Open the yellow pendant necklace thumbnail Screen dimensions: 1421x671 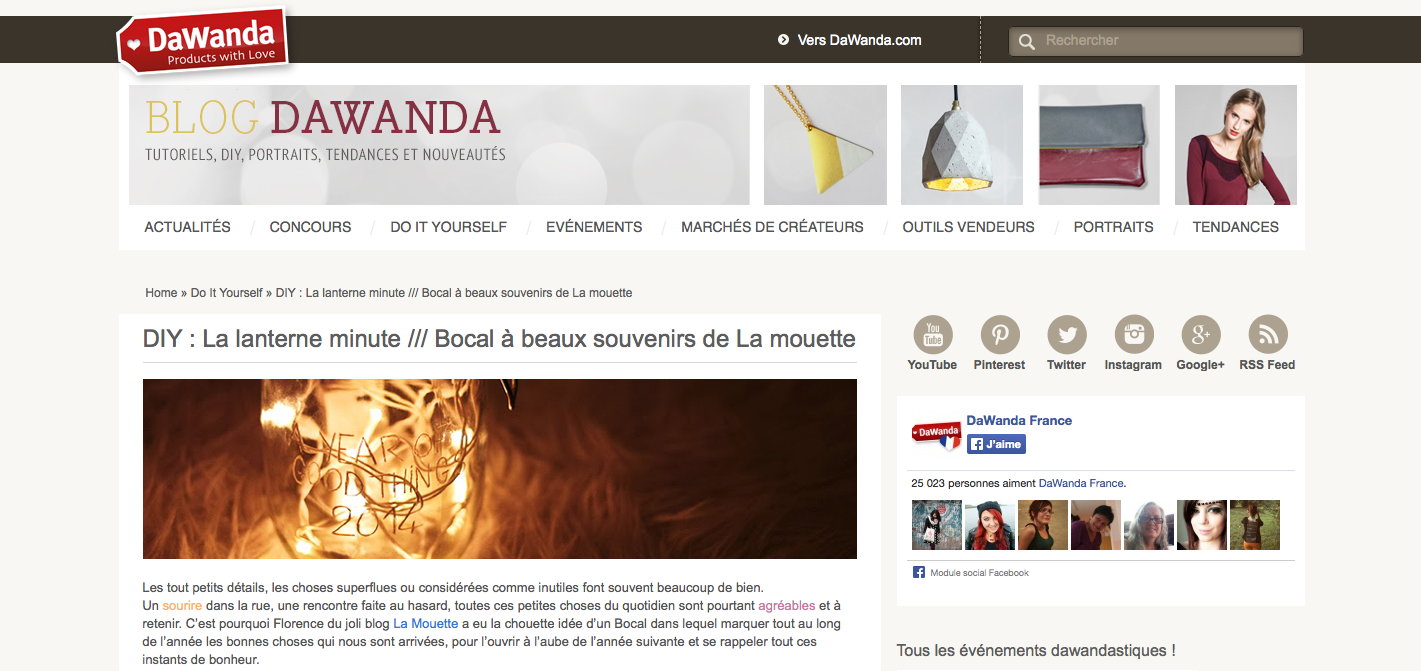coord(825,145)
